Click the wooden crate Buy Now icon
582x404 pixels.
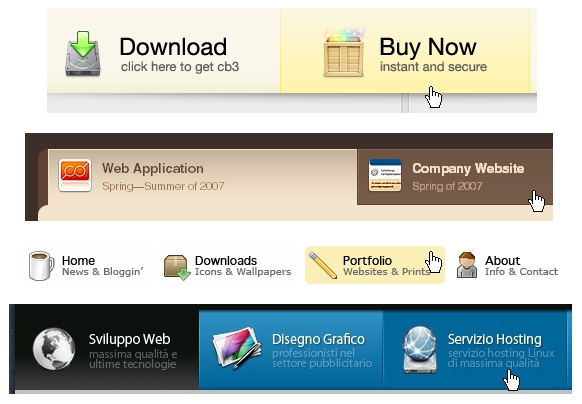click(x=343, y=53)
